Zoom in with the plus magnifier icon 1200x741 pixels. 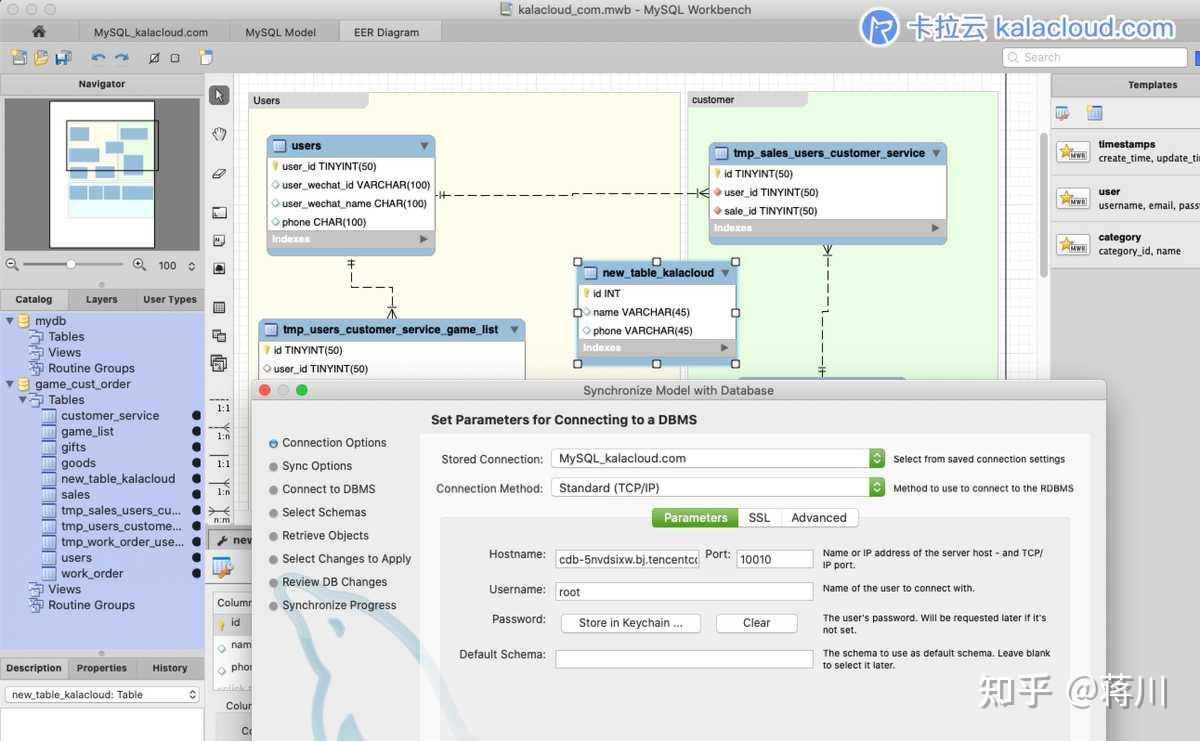pos(140,265)
